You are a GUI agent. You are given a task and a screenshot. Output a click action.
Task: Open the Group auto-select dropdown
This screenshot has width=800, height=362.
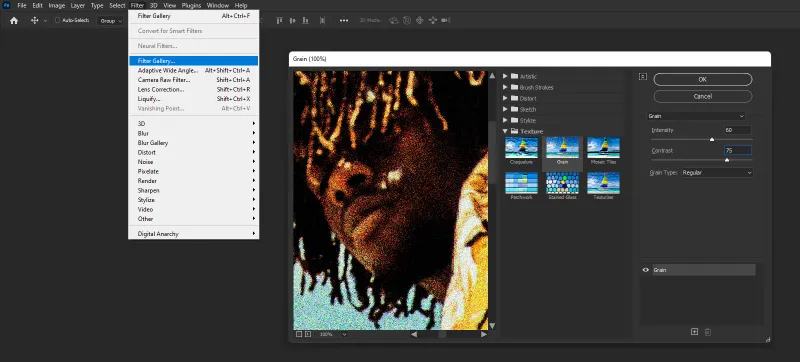point(111,21)
